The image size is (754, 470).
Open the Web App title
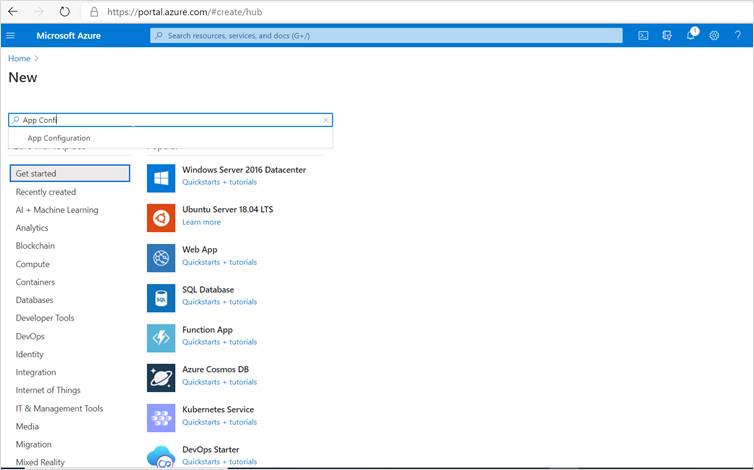[200, 250]
